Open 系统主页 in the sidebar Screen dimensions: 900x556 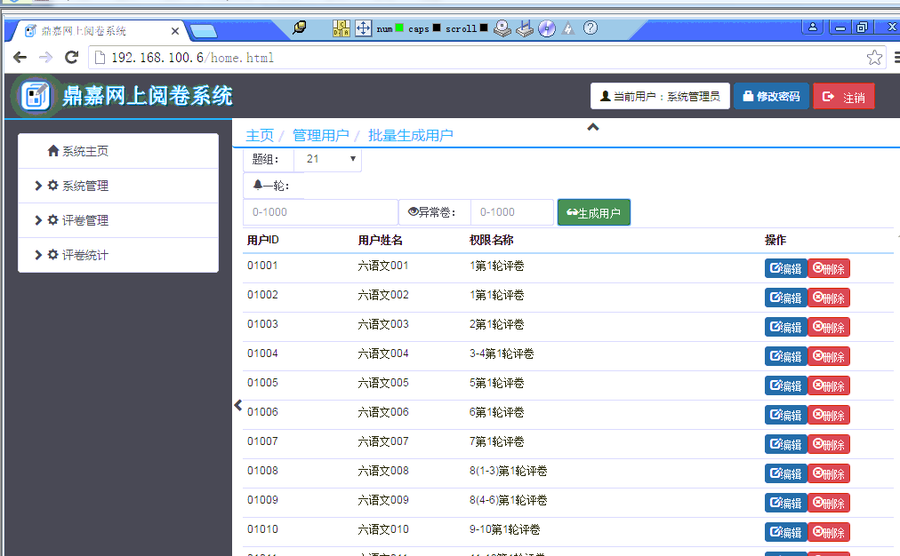coord(118,151)
